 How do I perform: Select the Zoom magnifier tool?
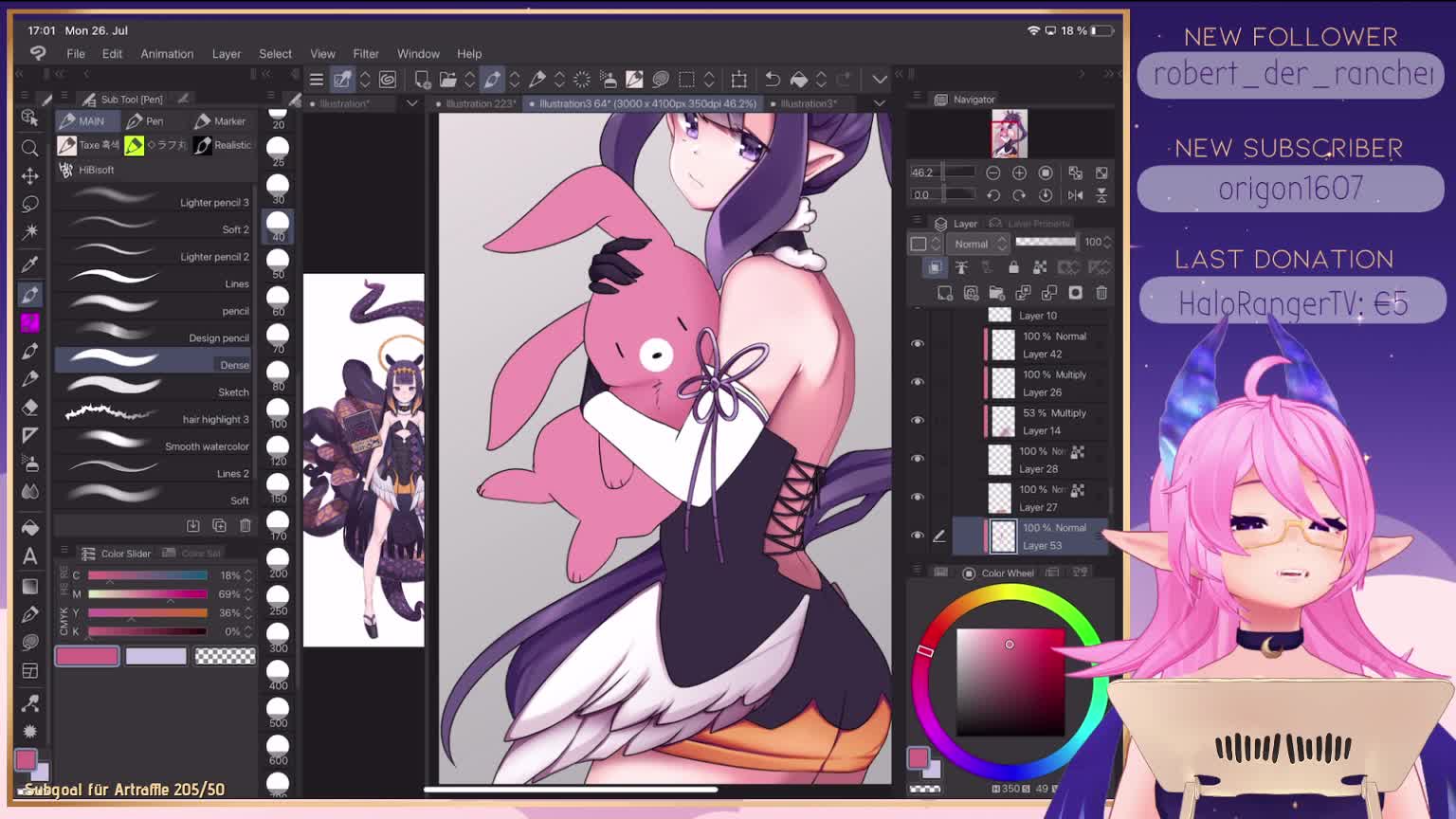coord(29,148)
